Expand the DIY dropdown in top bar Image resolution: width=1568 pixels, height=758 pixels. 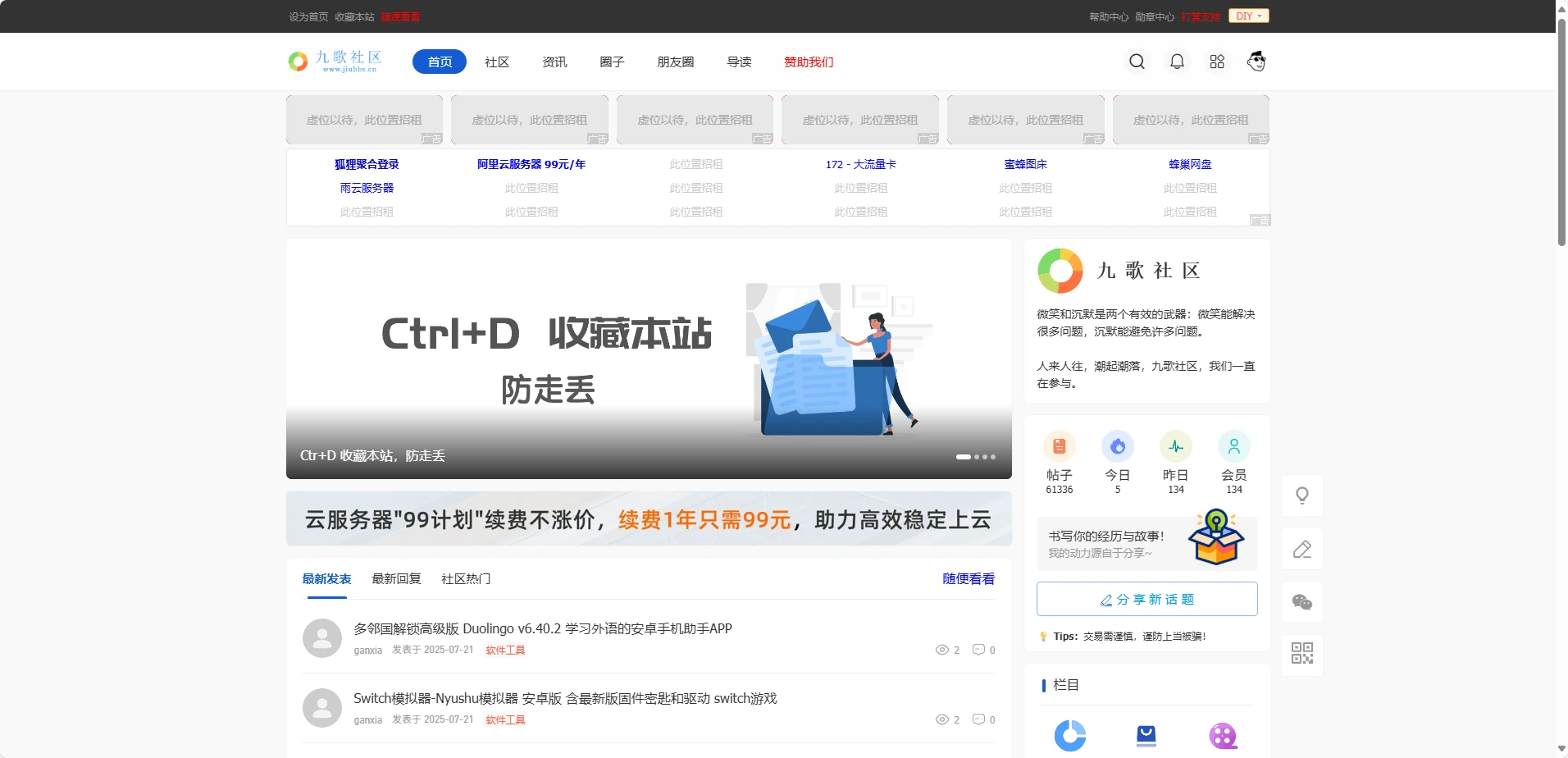click(1248, 16)
